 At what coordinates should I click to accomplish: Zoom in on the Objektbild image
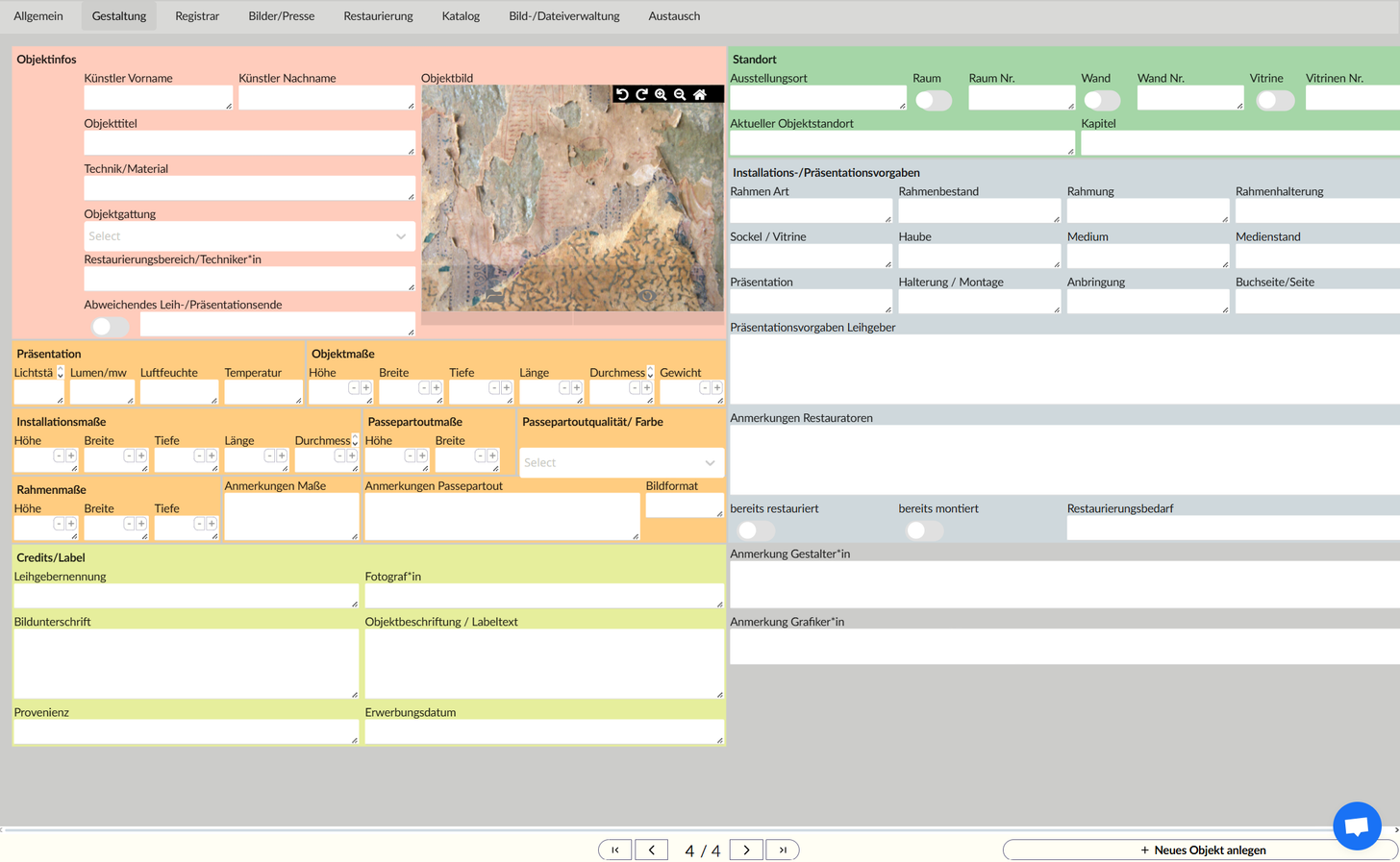tap(661, 94)
